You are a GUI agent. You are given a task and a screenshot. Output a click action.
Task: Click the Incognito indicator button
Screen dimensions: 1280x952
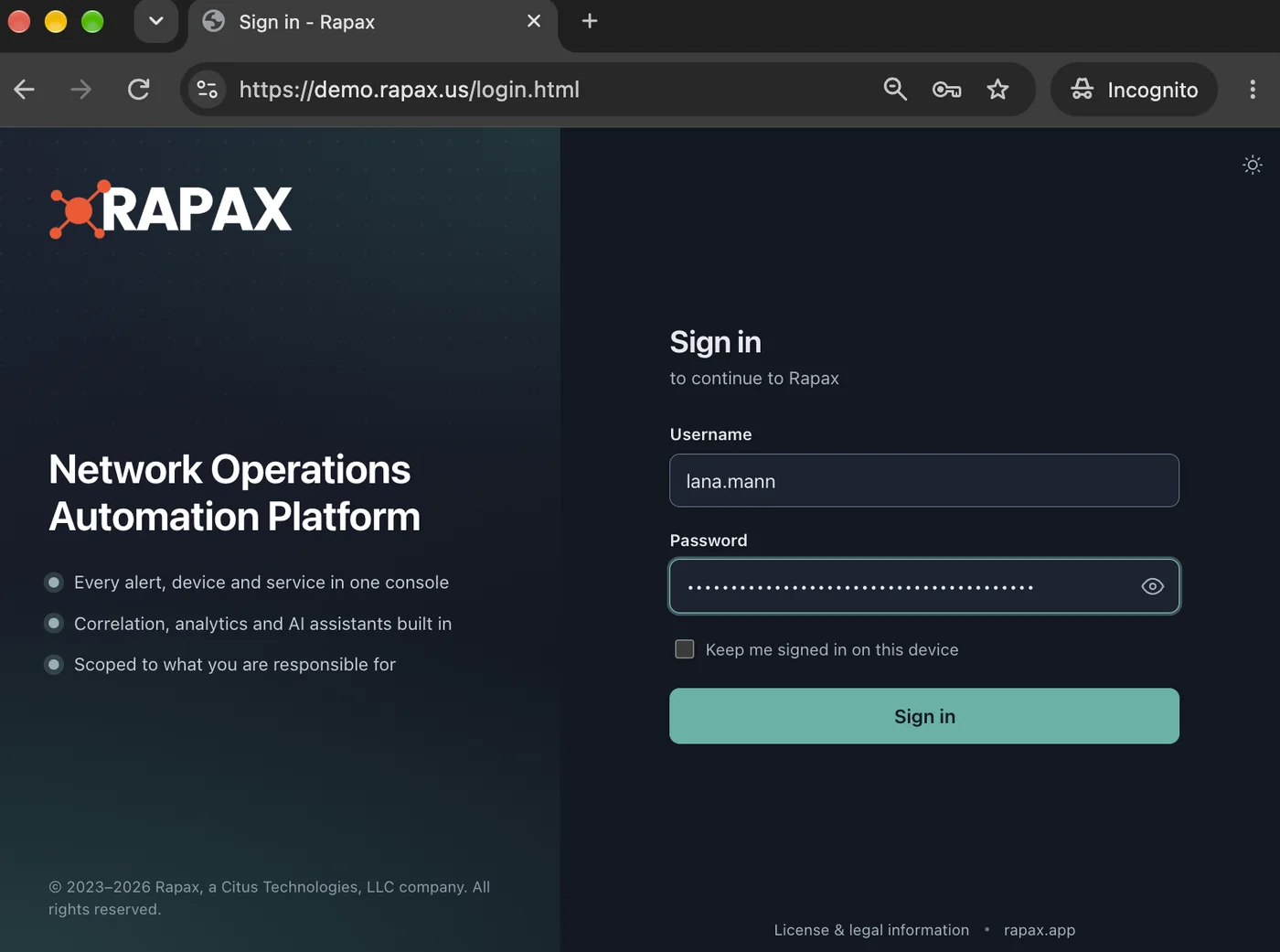(x=1134, y=90)
